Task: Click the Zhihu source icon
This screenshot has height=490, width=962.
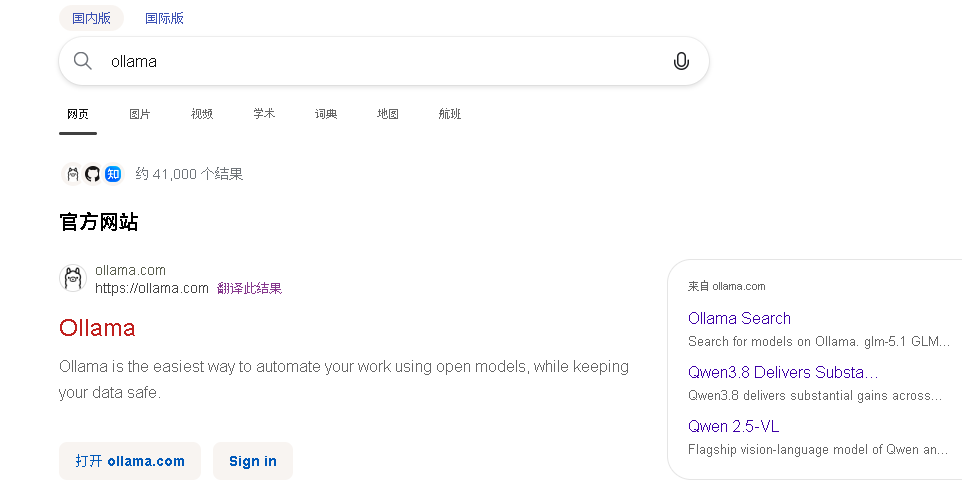Action: coord(113,174)
